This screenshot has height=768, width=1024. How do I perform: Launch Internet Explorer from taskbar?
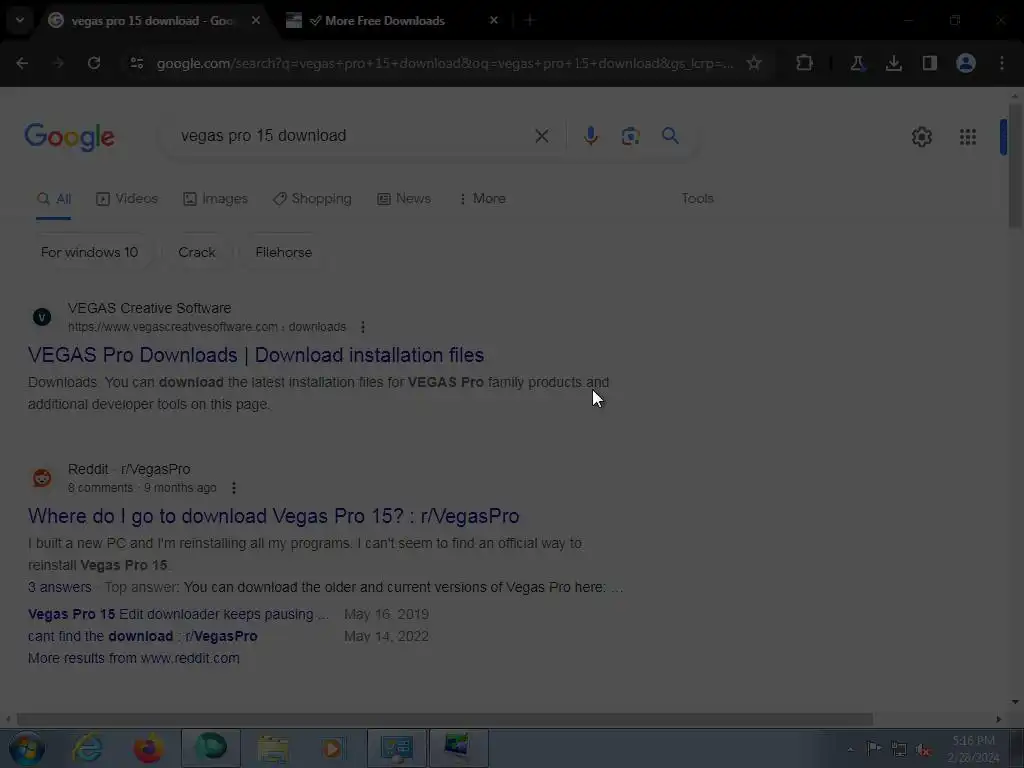[88, 748]
